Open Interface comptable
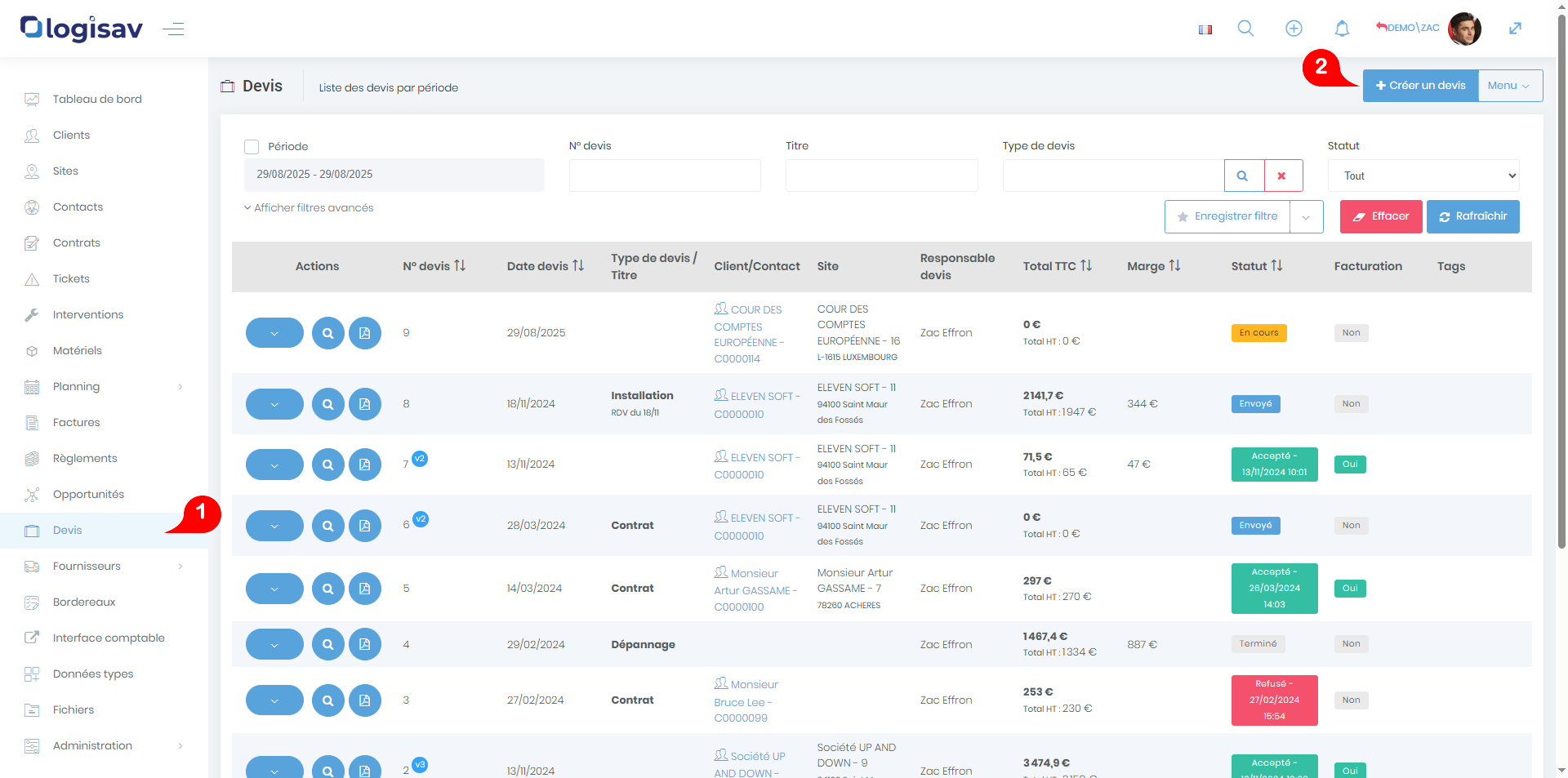 point(109,638)
